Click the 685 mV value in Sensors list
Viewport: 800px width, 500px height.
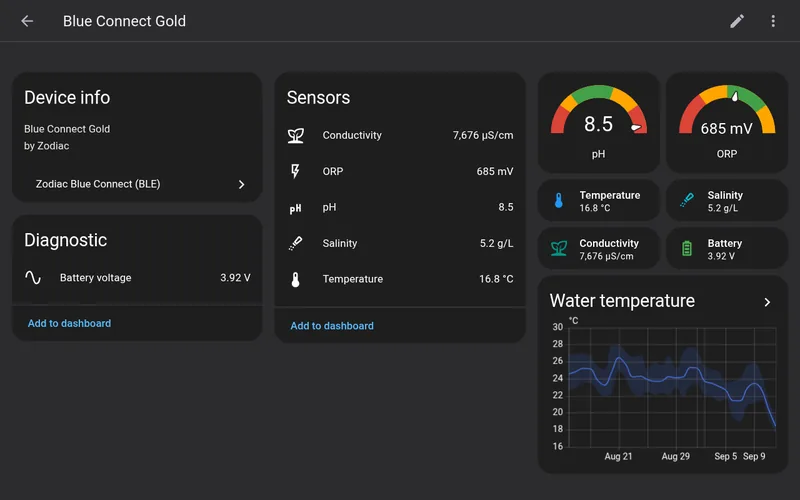(x=495, y=171)
